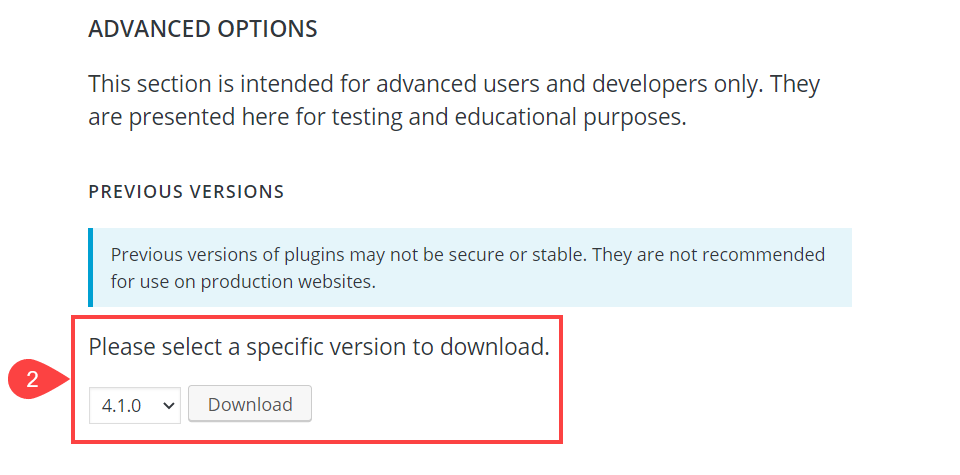Click the Download button
The width and height of the screenshot is (960, 475).
tap(250, 404)
